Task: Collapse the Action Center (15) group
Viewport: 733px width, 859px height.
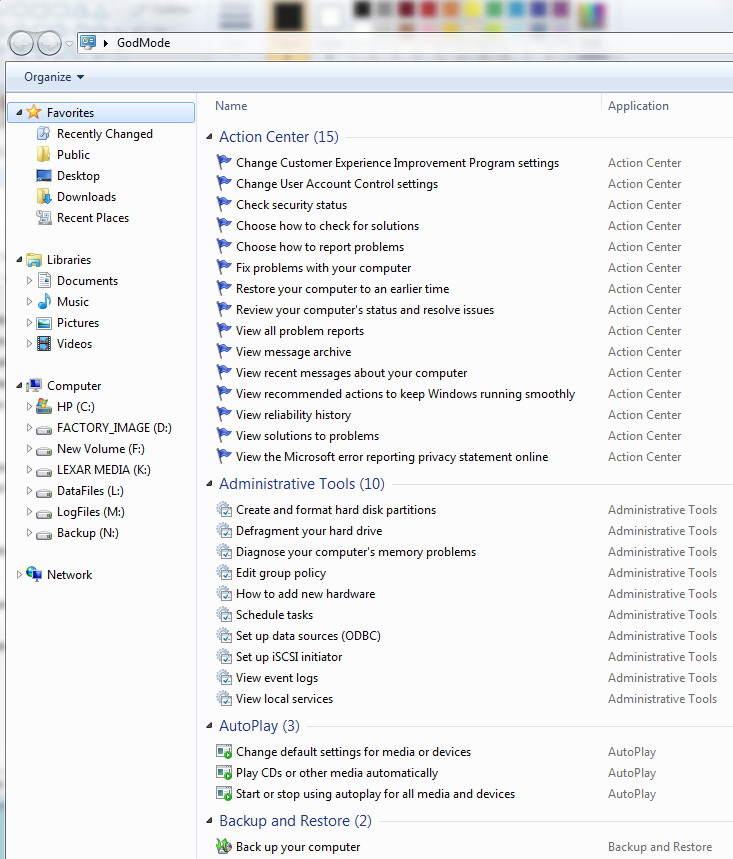Action: tap(209, 136)
